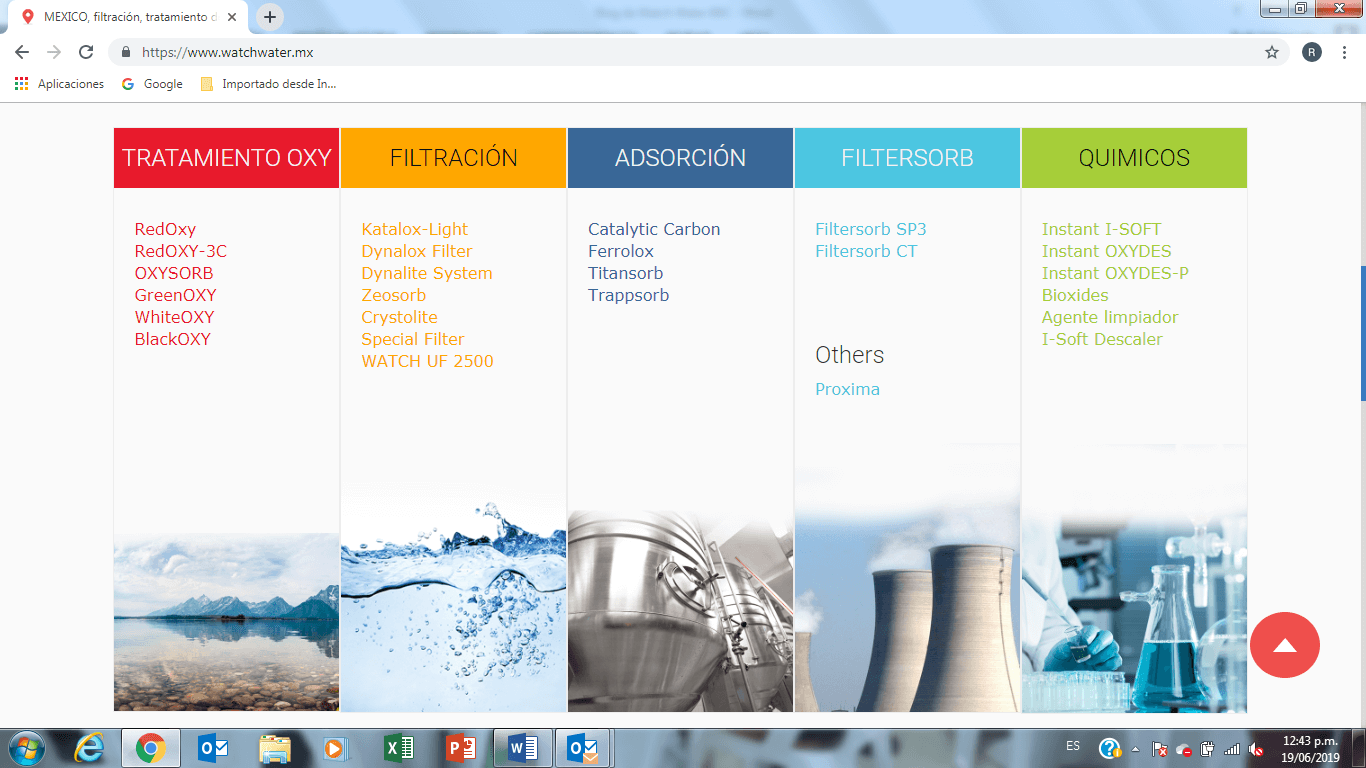
Task: Click the ES language indicator
Action: point(1073,746)
